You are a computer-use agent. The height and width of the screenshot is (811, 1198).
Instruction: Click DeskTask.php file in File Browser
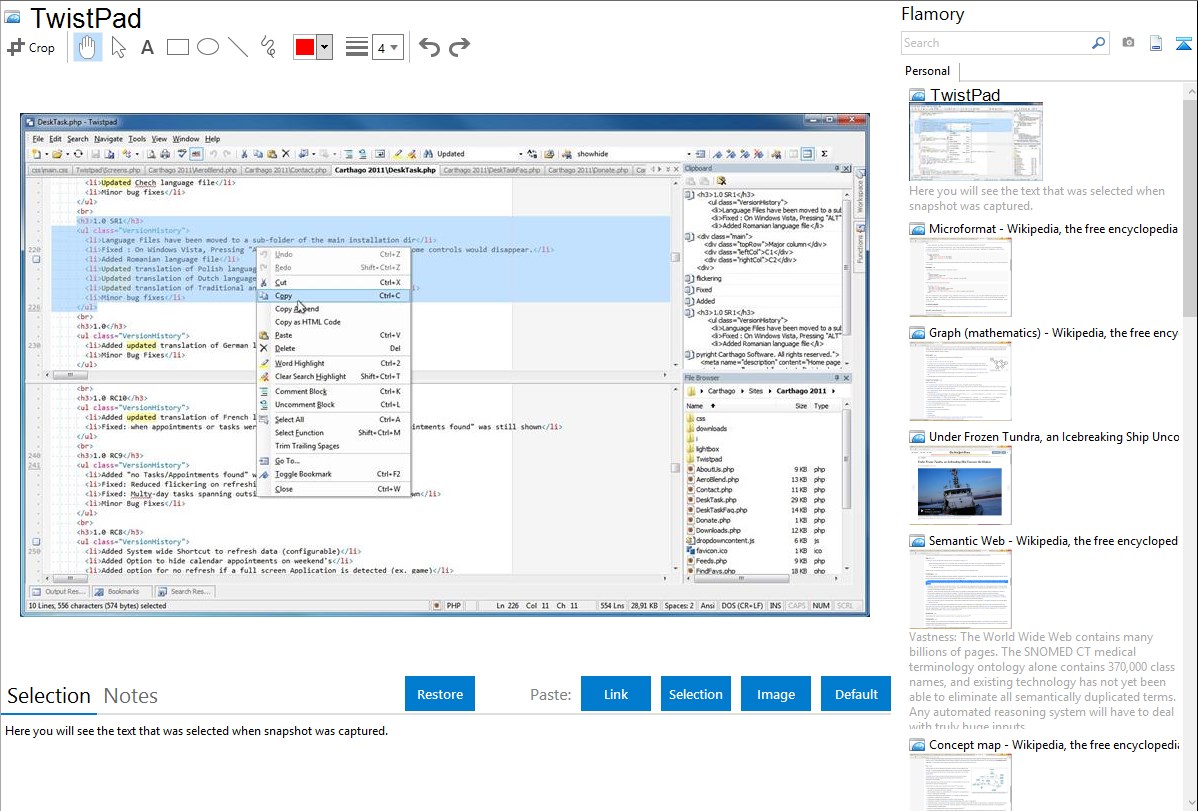coord(716,499)
